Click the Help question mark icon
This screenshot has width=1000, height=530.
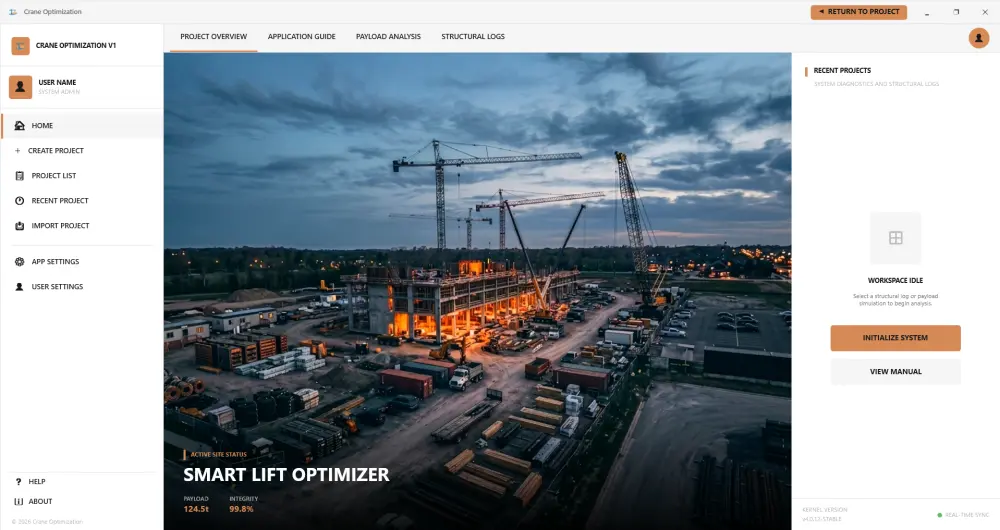pos(18,482)
